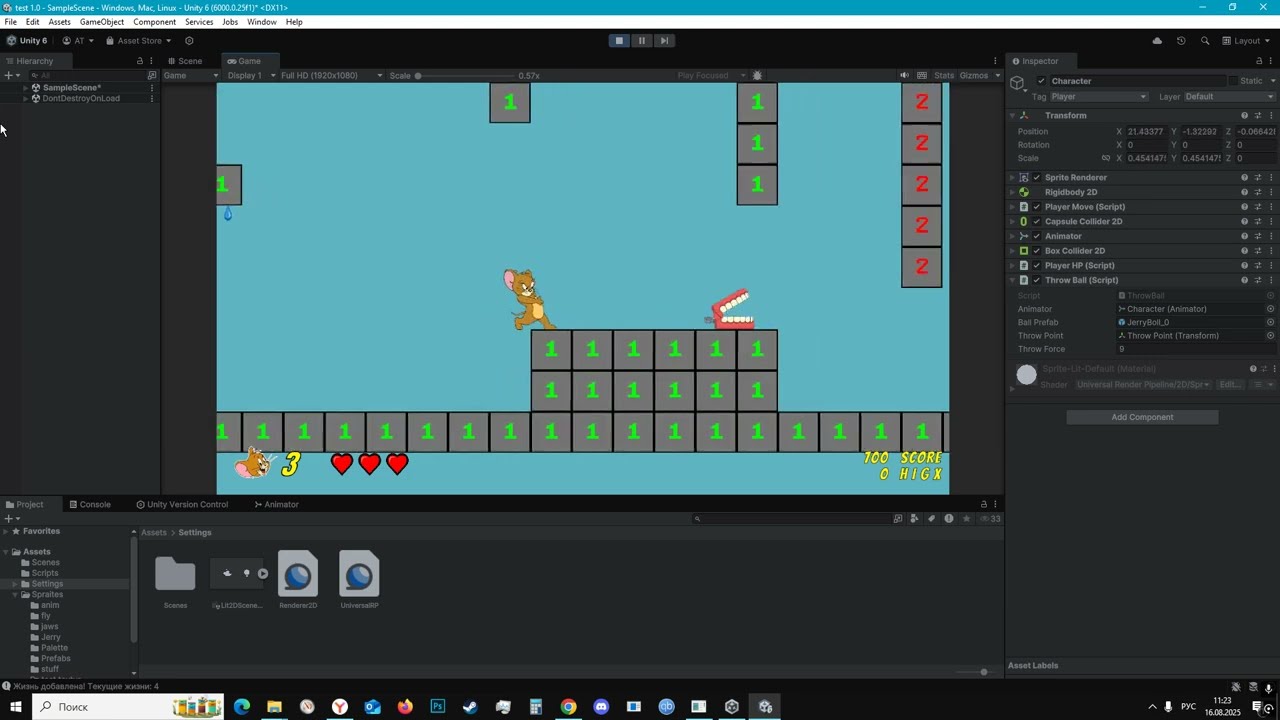Disable the Sprite Renderer component checkbox
This screenshot has width=1280, height=720.
tap(1036, 178)
